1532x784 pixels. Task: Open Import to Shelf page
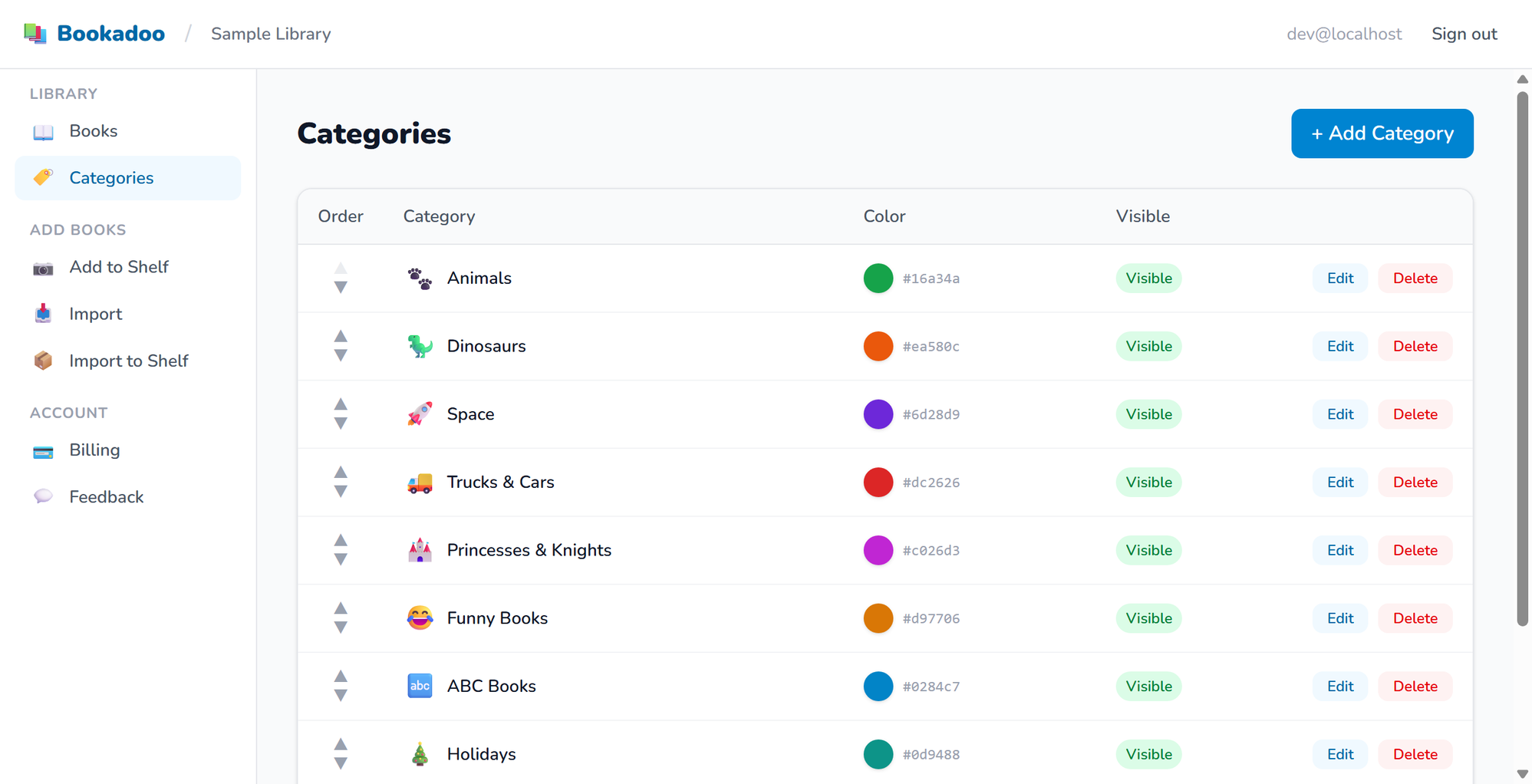click(128, 361)
